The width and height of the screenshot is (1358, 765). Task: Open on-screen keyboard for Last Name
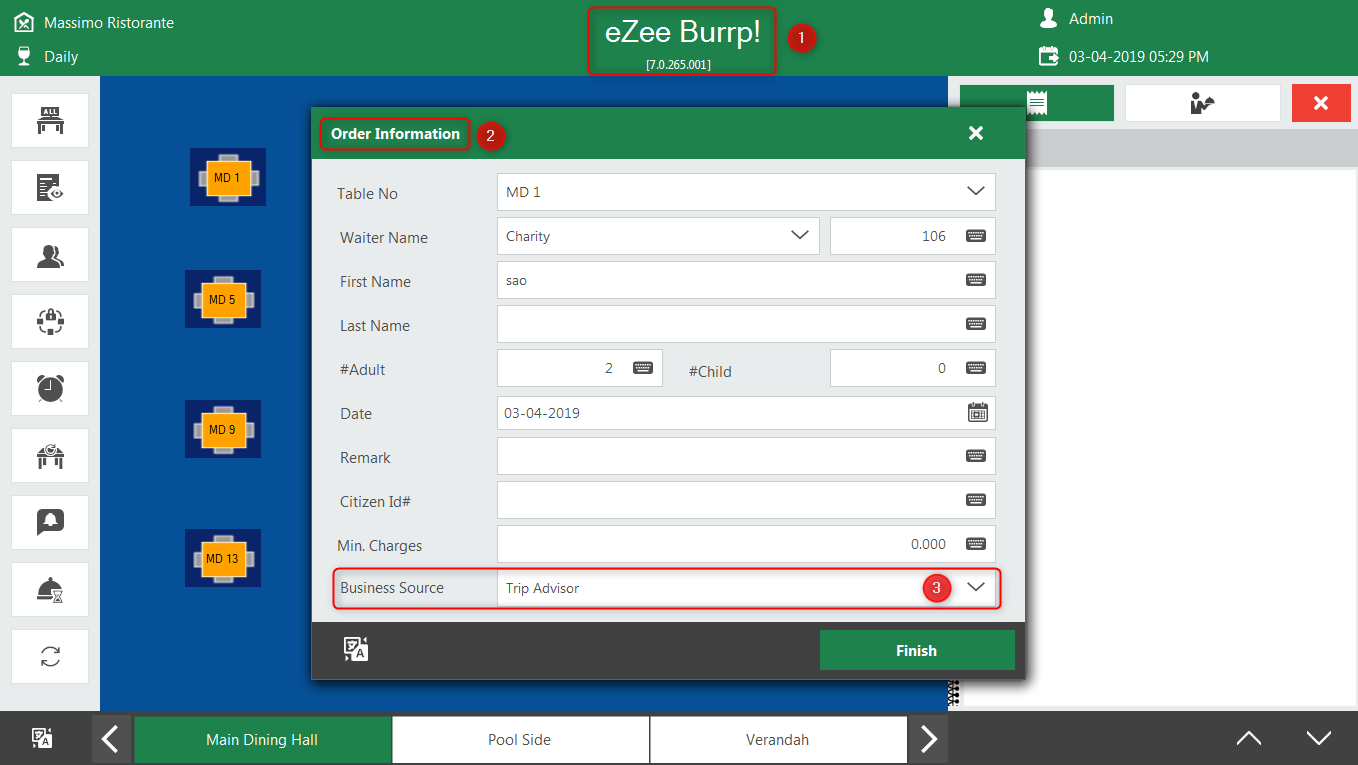(x=976, y=324)
